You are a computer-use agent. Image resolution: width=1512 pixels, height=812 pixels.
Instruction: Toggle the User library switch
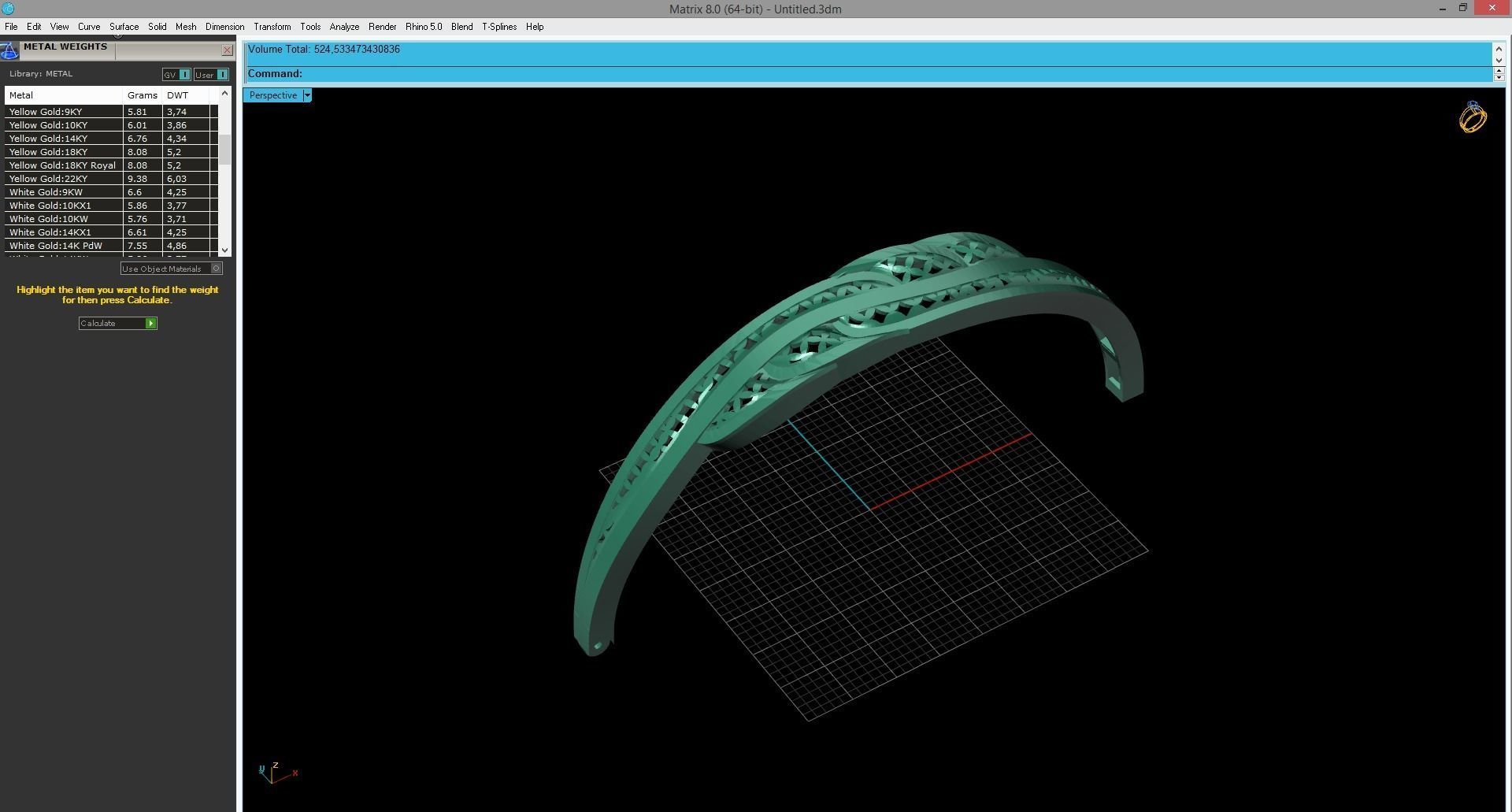tap(211, 75)
